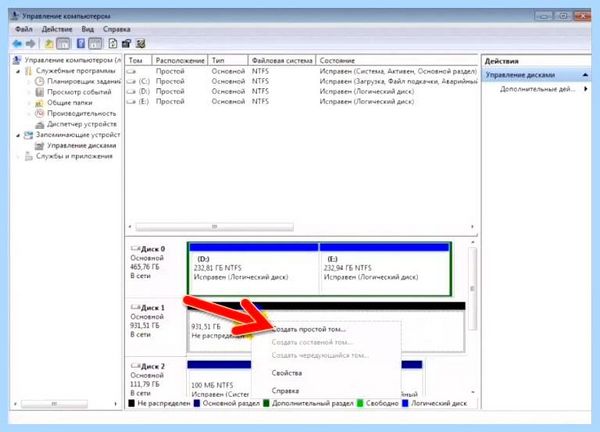Click Дополнительные действия in the Actions pane
The width and height of the screenshot is (600, 432).
click(x=538, y=89)
